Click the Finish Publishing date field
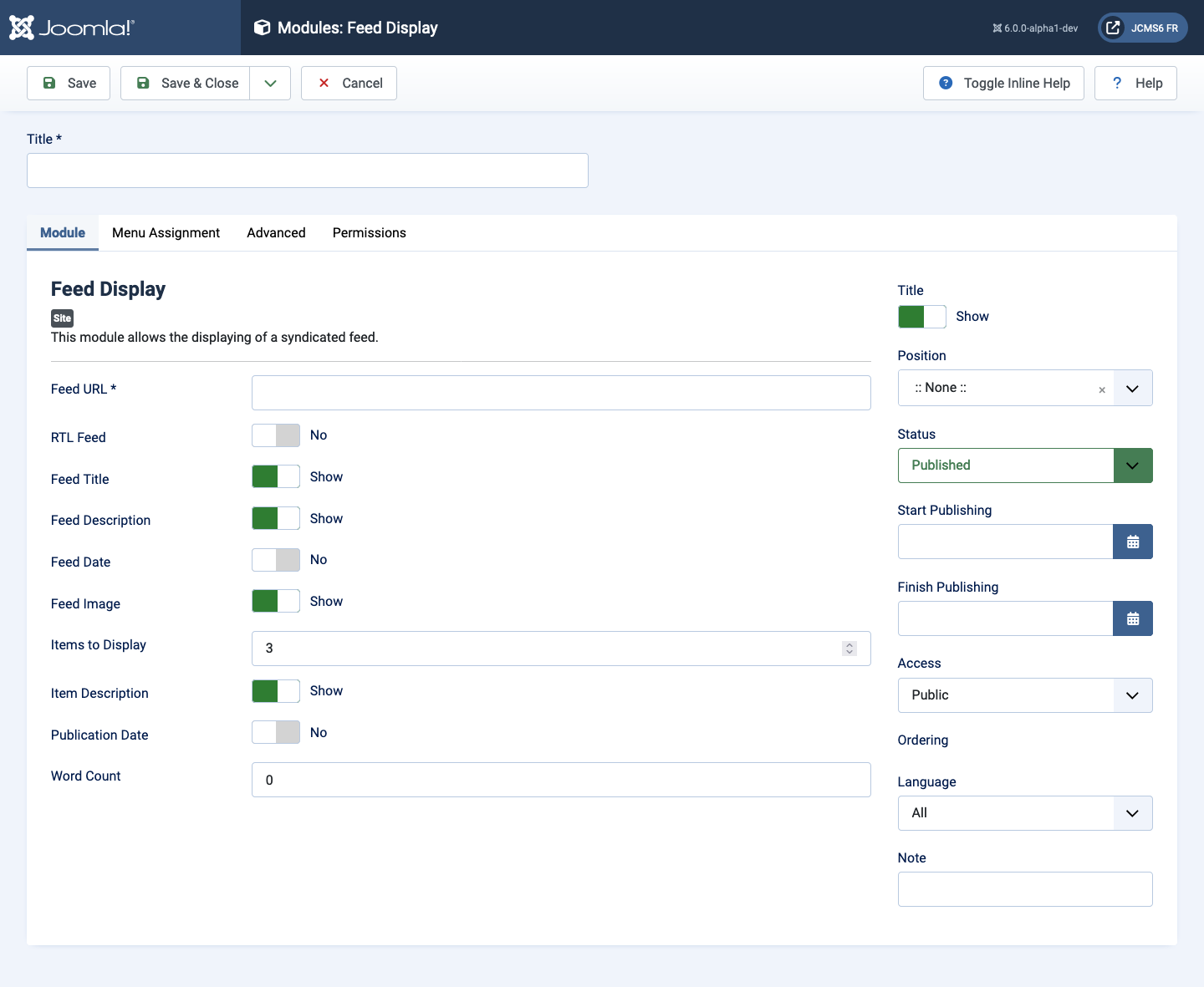Image resolution: width=1204 pixels, height=987 pixels. point(1005,618)
